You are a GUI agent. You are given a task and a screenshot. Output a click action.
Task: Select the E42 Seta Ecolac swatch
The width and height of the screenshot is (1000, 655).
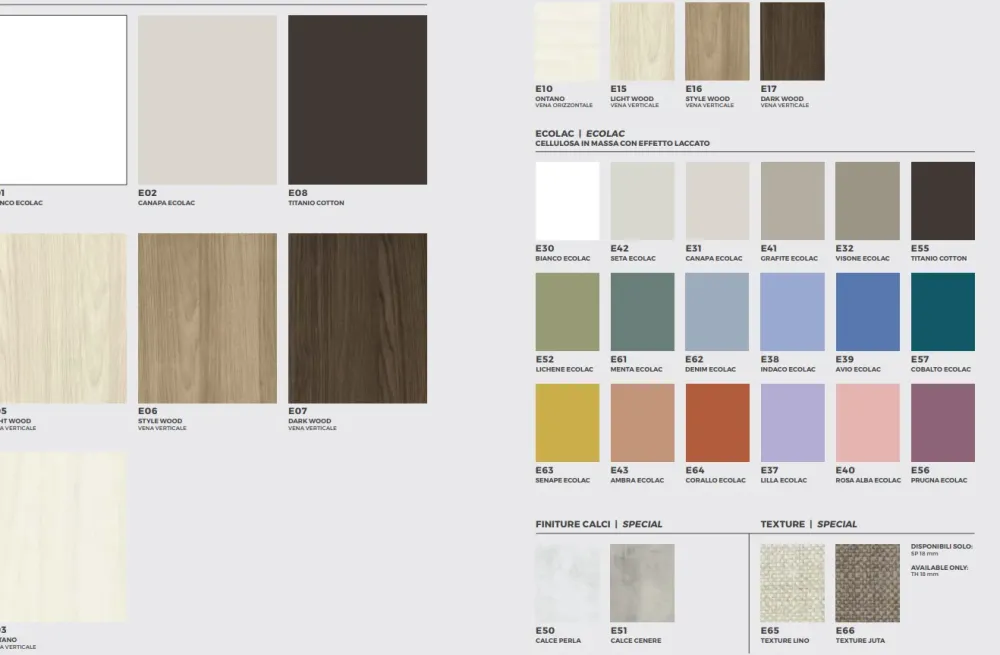[x=642, y=201]
